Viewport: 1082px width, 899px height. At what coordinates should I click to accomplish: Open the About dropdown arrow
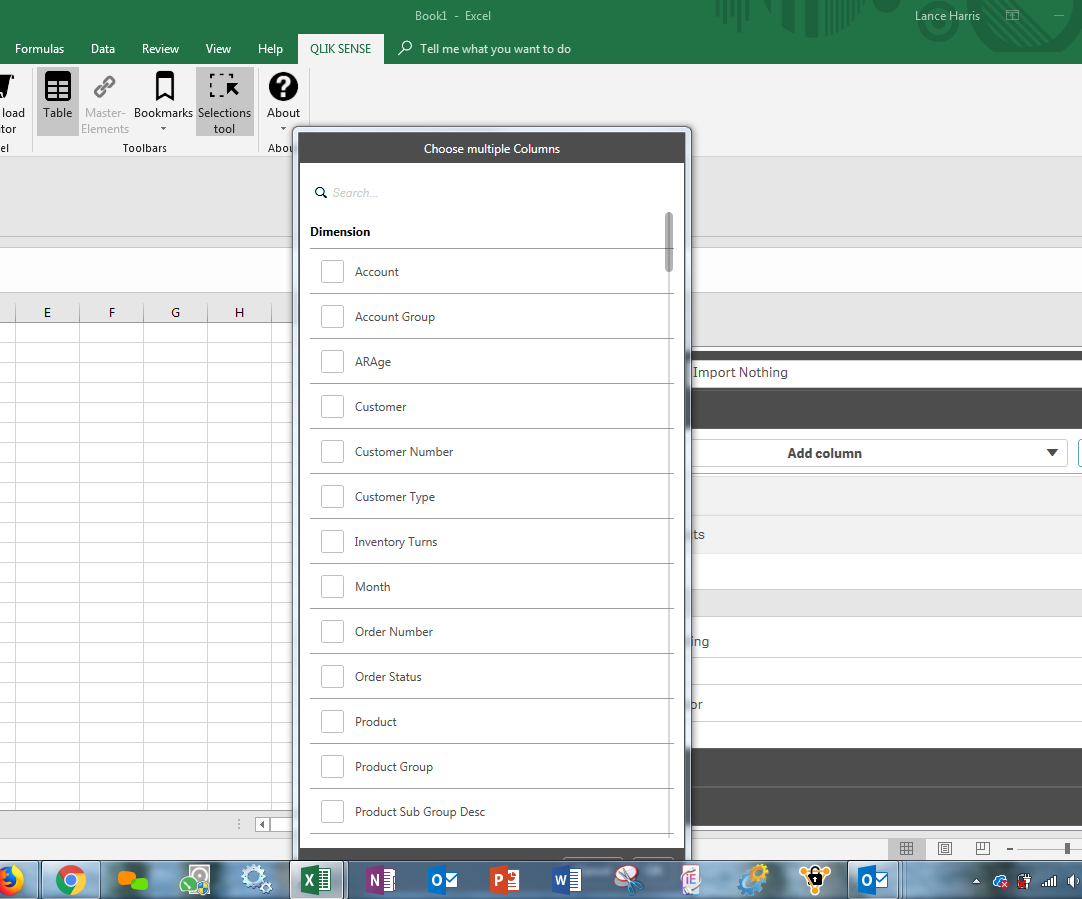pyautogui.click(x=283, y=129)
